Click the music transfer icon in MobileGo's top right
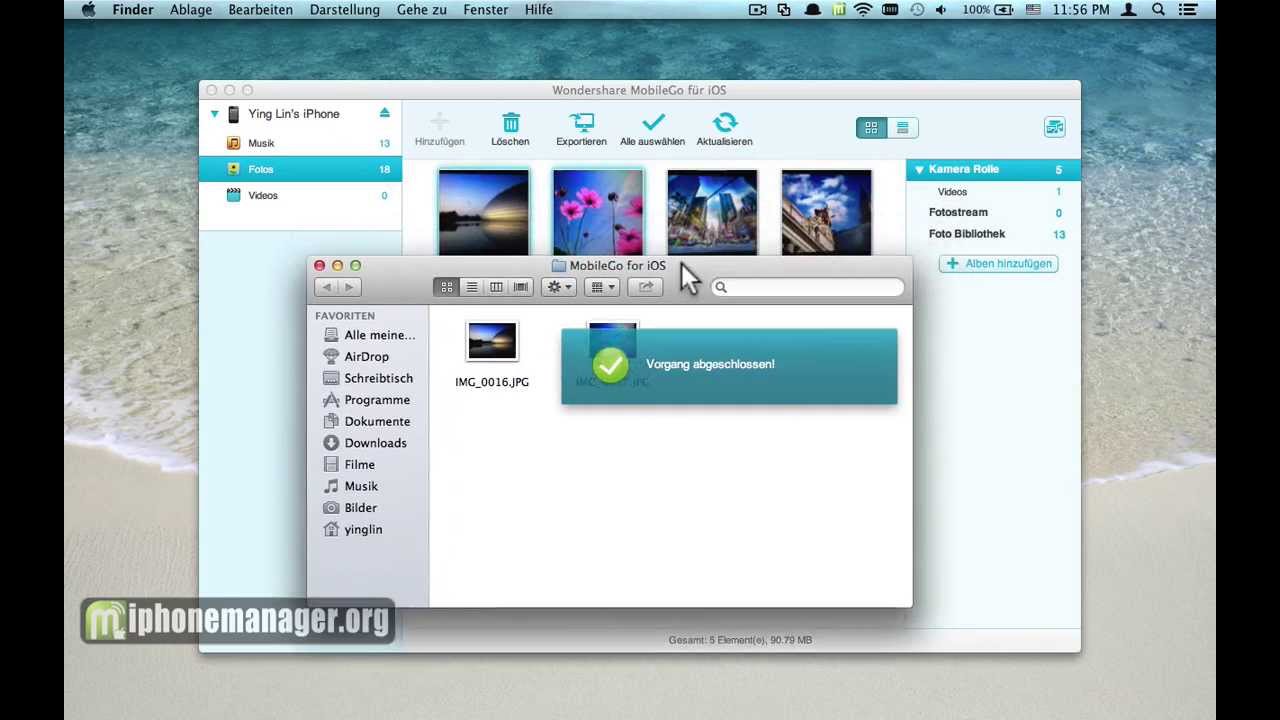 (x=1054, y=128)
